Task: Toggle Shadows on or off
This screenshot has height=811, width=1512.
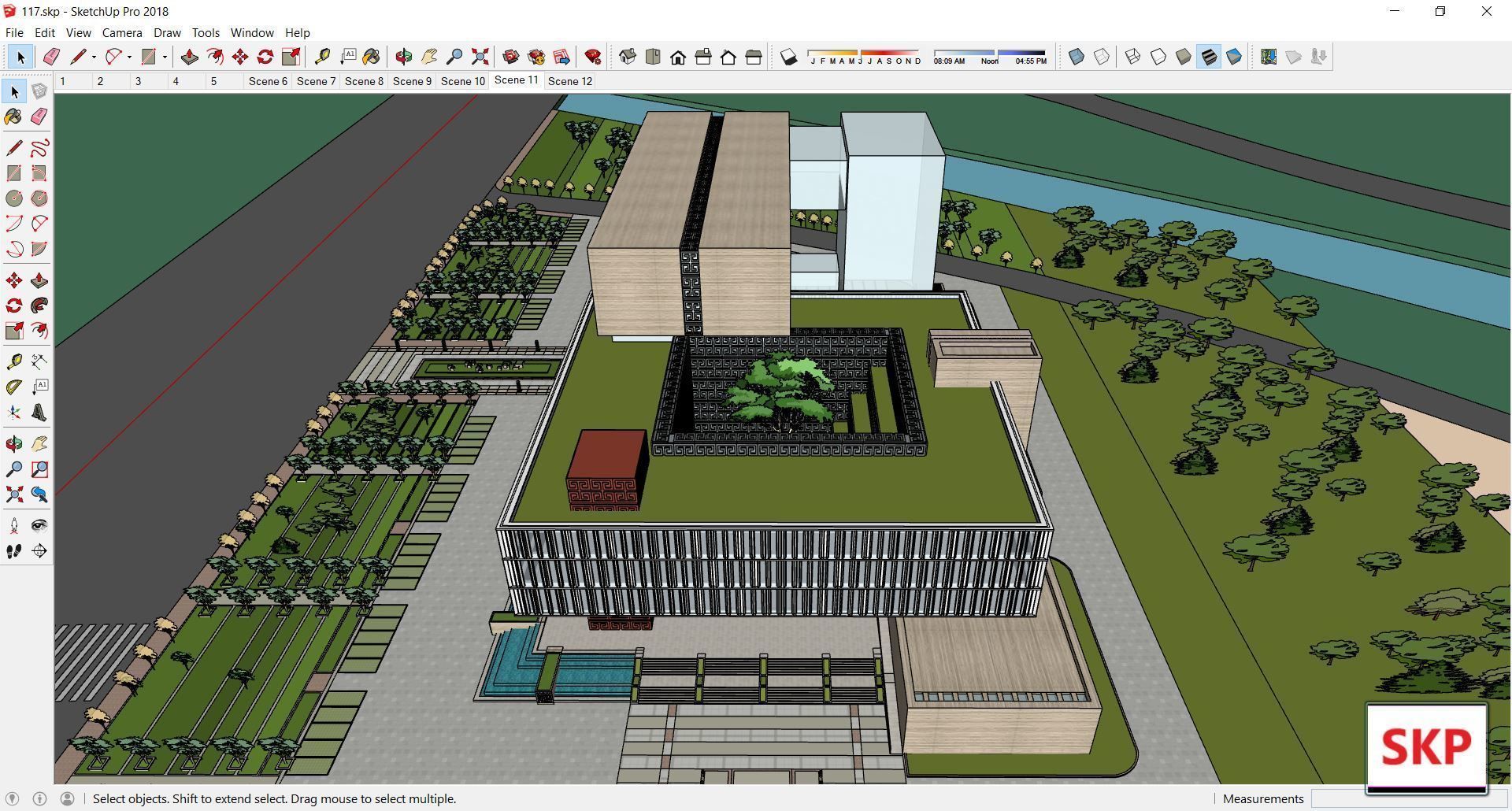Action: pyautogui.click(x=788, y=57)
